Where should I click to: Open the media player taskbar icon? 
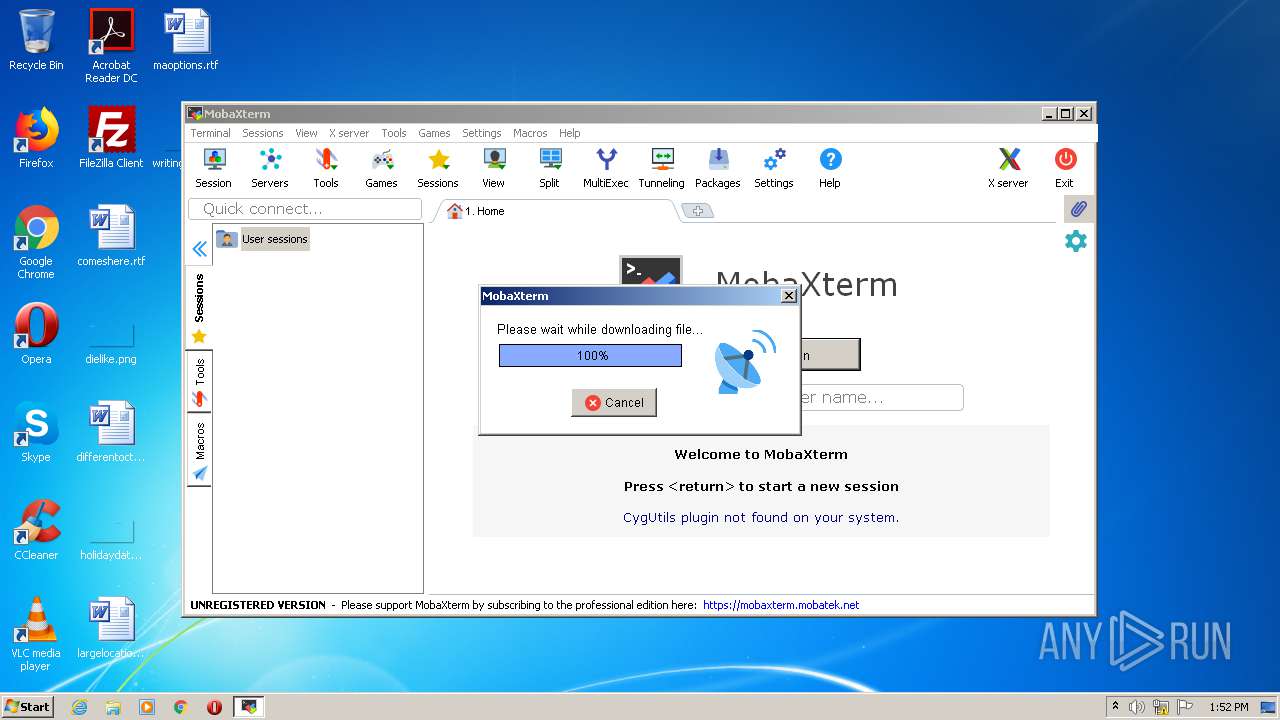click(147, 707)
